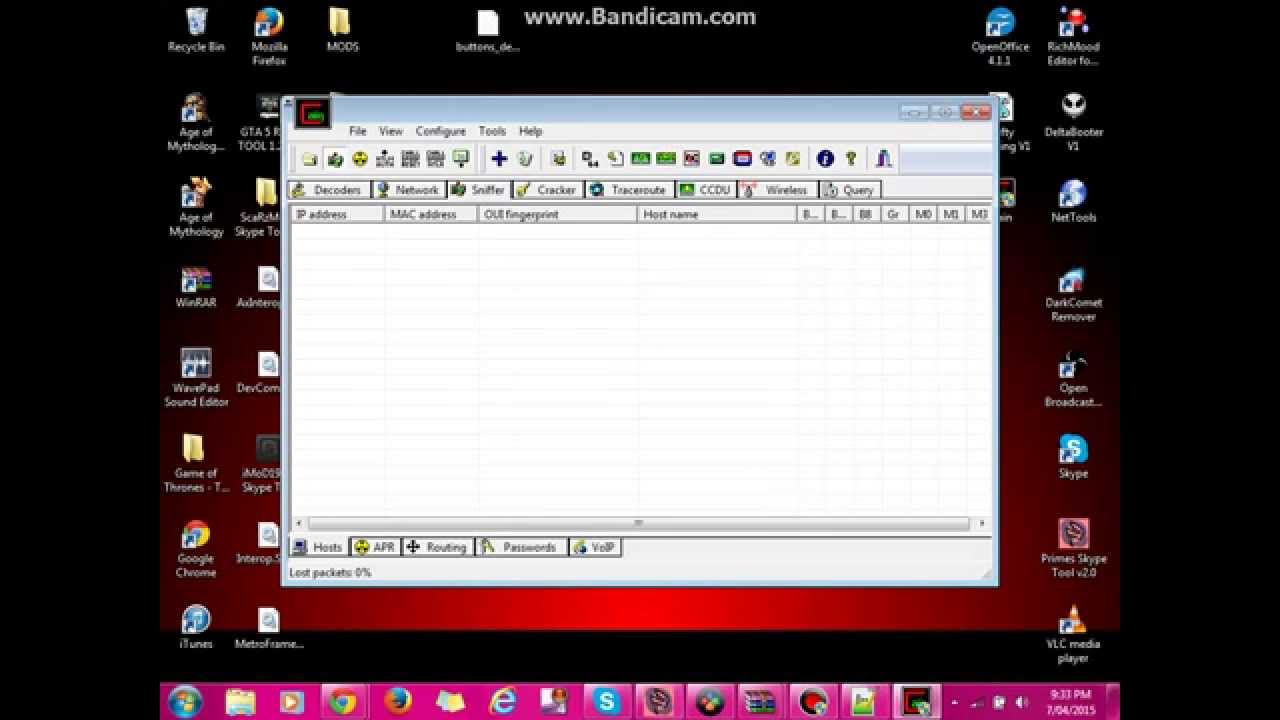Select the RichMood Editor desktop icon
The height and width of the screenshot is (720, 1280).
pos(1073,37)
